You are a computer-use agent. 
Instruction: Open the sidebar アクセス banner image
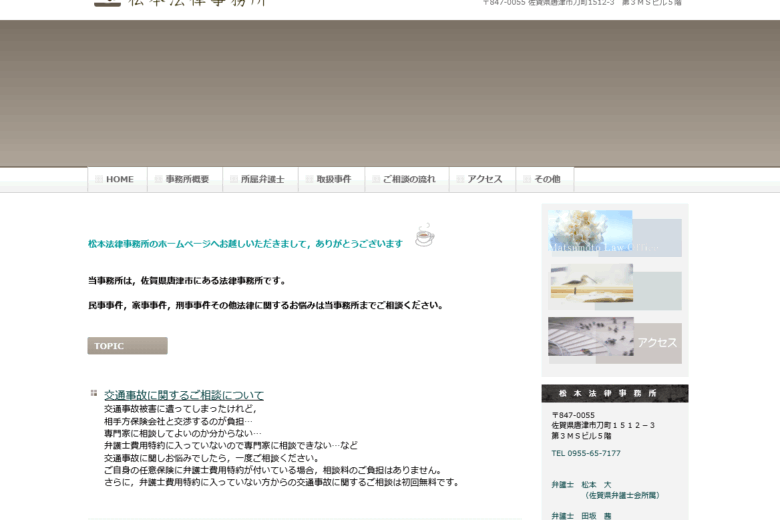point(614,340)
